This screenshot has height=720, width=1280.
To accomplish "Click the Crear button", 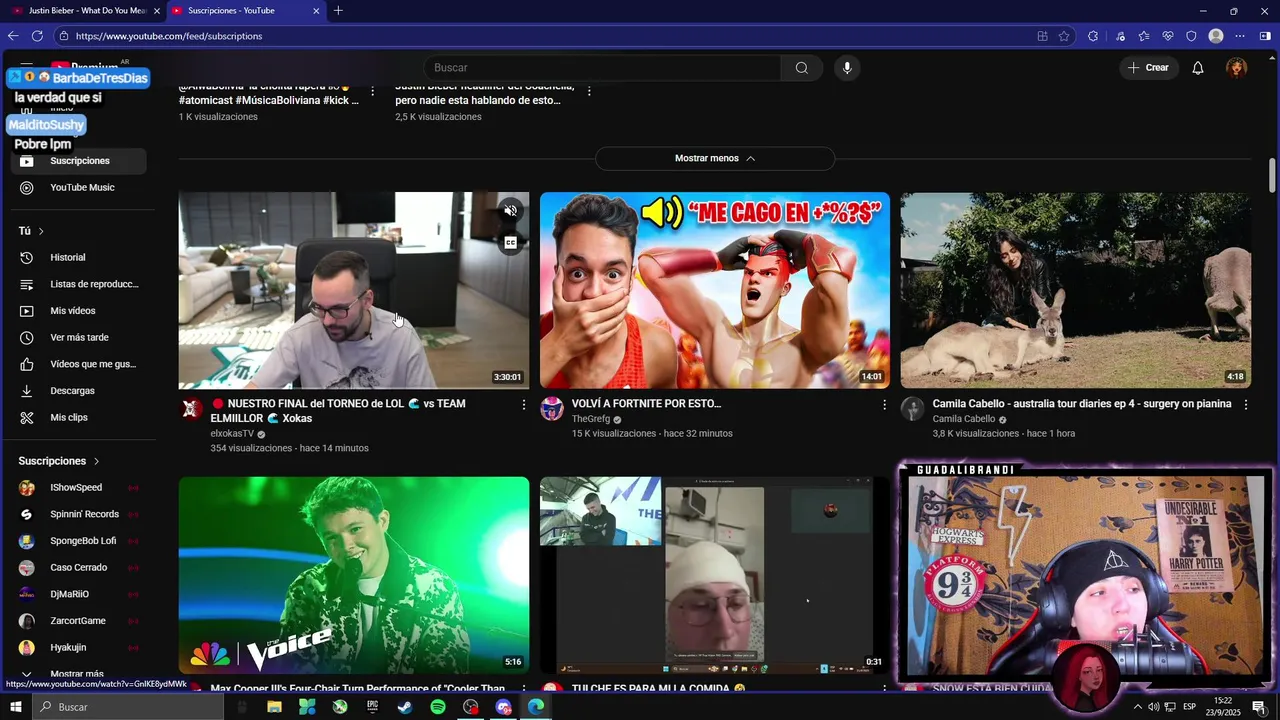I will point(1148,68).
